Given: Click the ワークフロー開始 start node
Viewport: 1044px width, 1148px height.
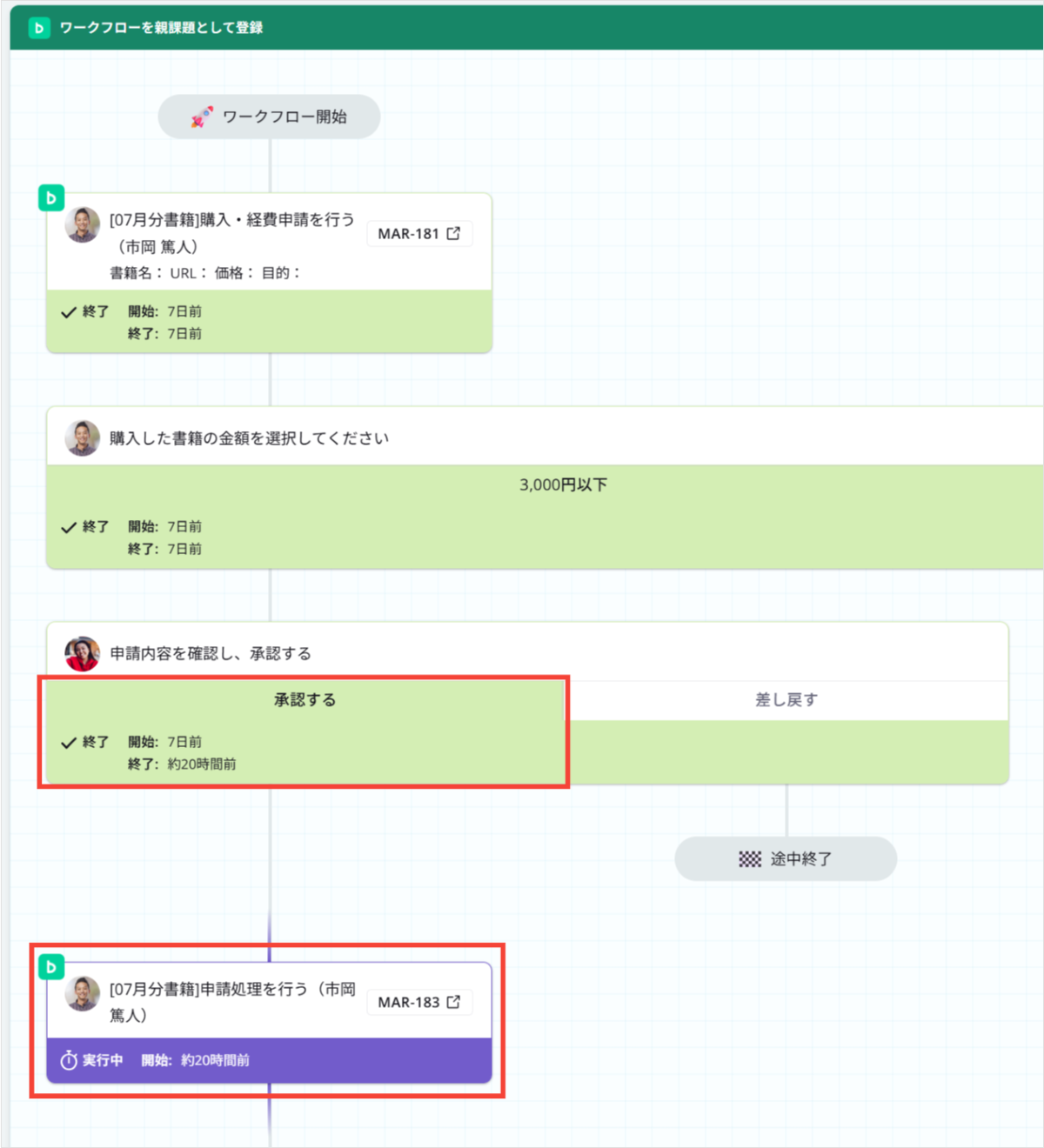Looking at the screenshot, I should coord(269,117).
